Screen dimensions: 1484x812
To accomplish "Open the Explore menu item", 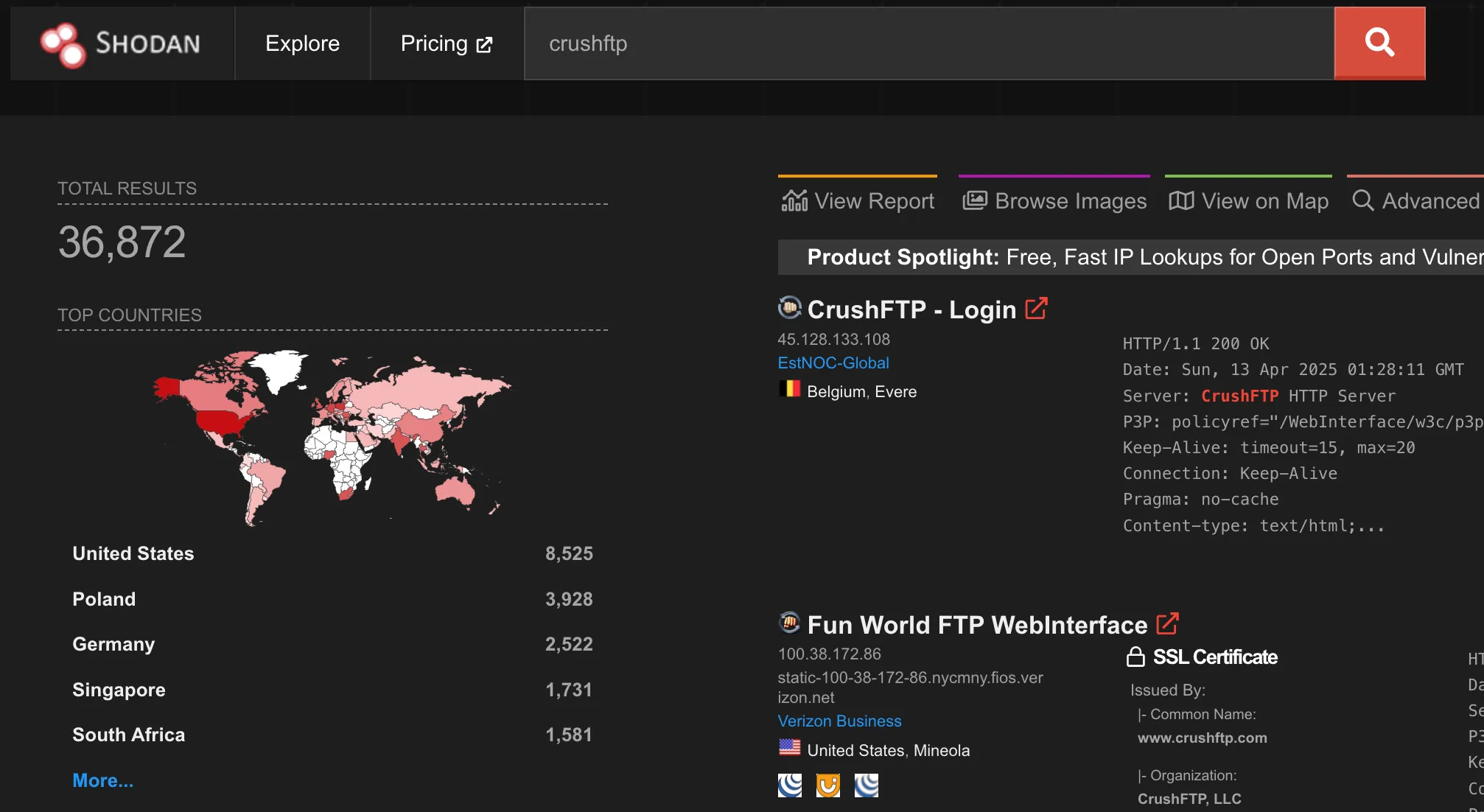I will pyautogui.click(x=302, y=43).
